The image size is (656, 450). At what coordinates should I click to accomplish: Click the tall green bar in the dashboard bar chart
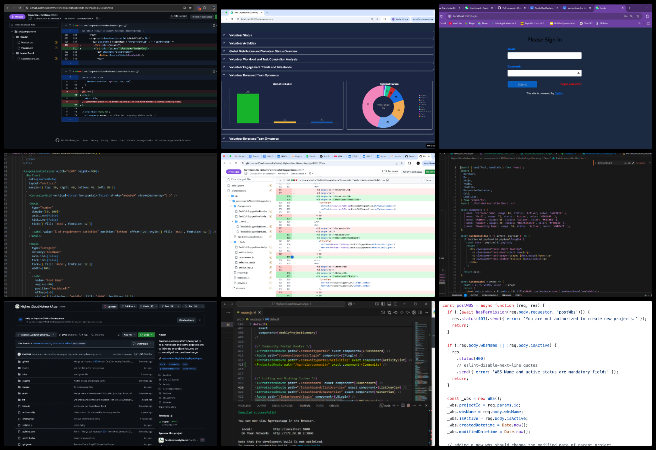click(248, 108)
